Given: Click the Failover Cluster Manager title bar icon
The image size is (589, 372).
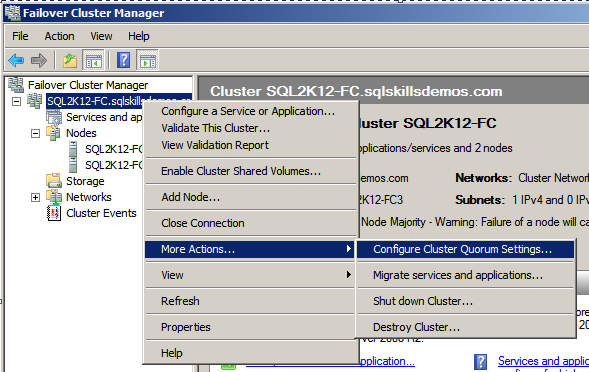Looking at the screenshot, I should click(x=12, y=13).
